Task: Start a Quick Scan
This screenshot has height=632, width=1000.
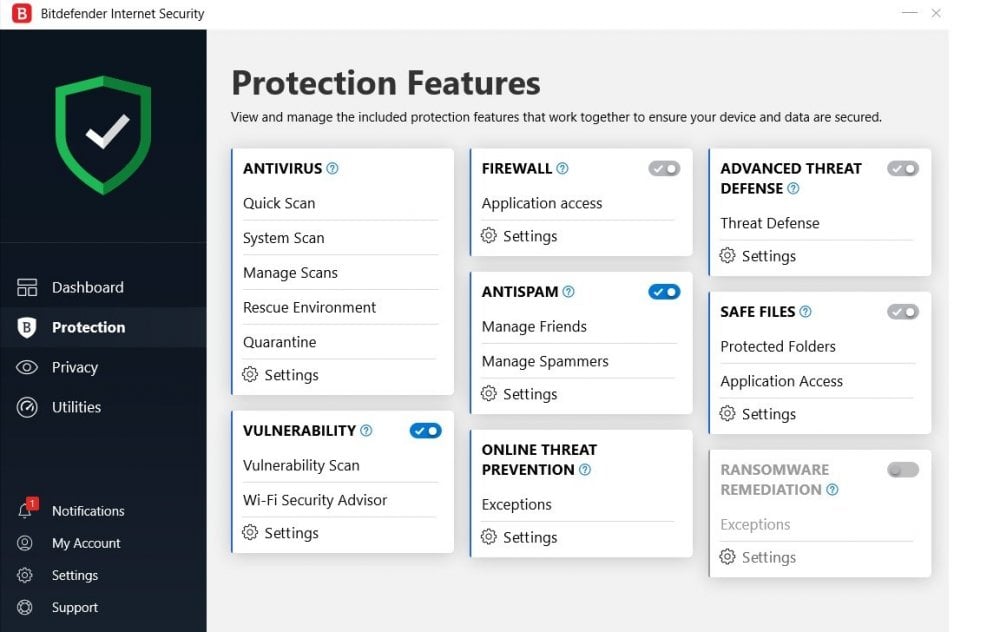Action: 279,203
